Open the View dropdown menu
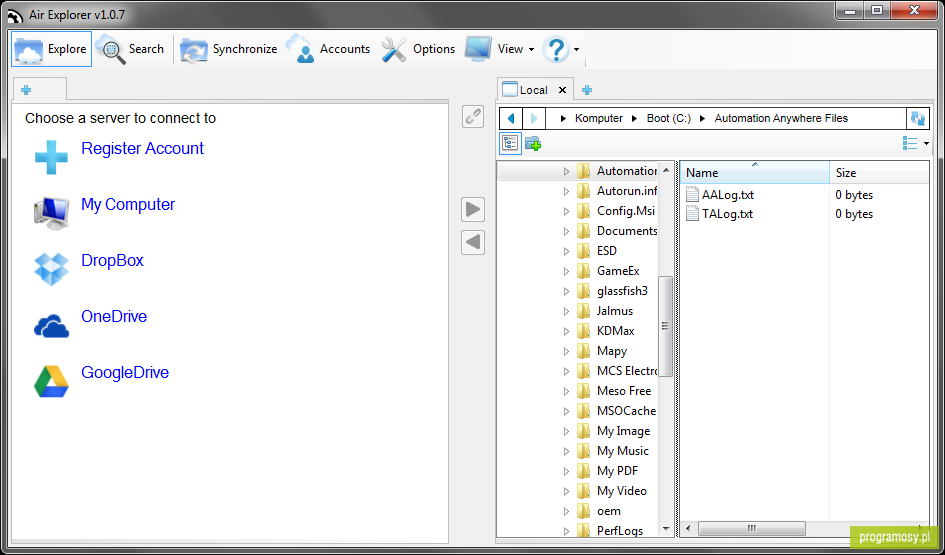This screenshot has height=555, width=945. [x=500, y=49]
